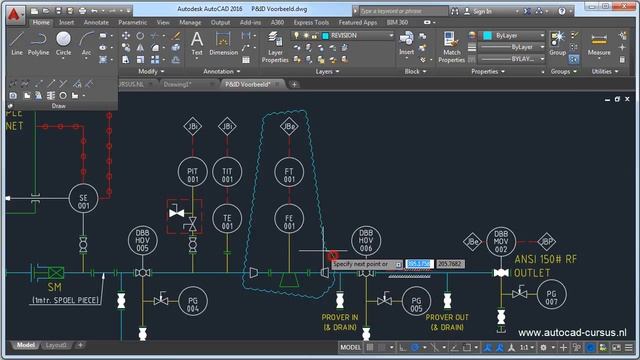Open the 1:1 annotation scale dropdown
This screenshot has height=360, width=640.
click(527, 347)
